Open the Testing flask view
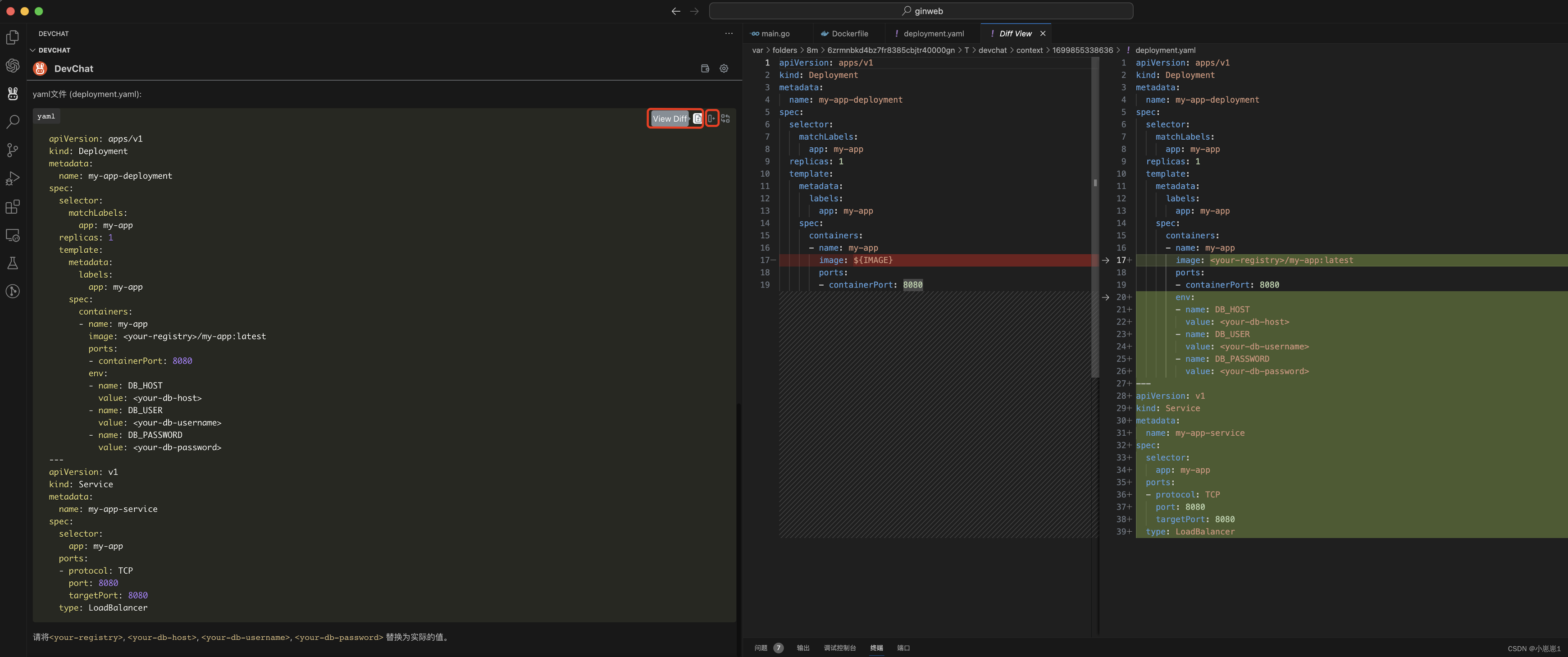This screenshot has height=657, width=1568. tap(12, 263)
